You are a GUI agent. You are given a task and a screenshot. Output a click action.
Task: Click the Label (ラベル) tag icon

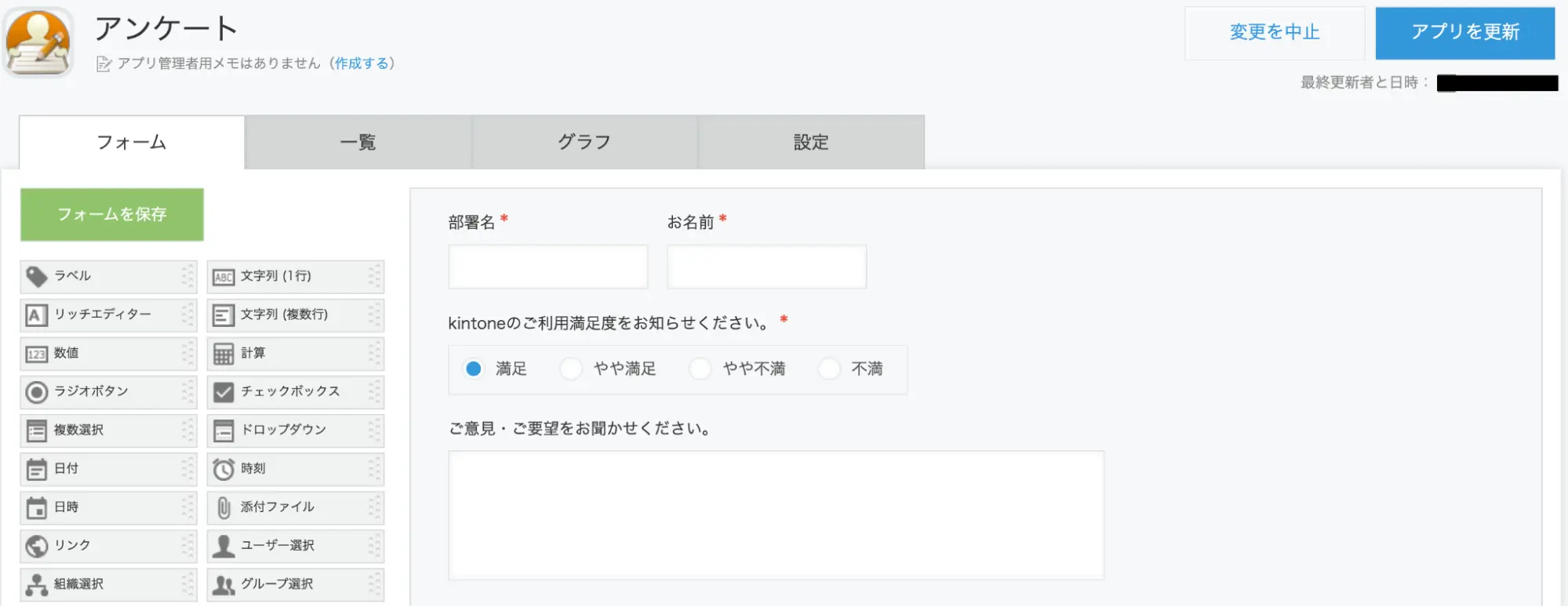pyautogui.click(x=36, y=277)
